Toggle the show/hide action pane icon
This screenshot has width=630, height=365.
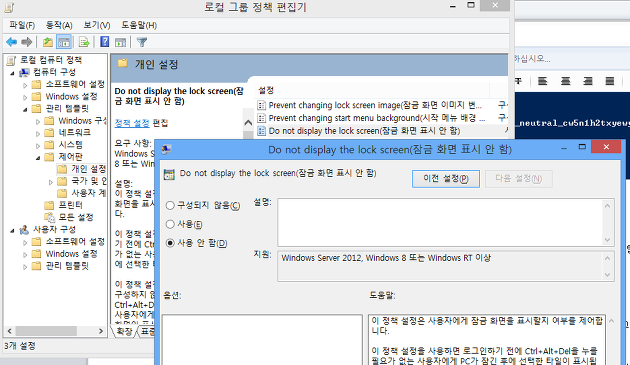(x=120, y=42)
